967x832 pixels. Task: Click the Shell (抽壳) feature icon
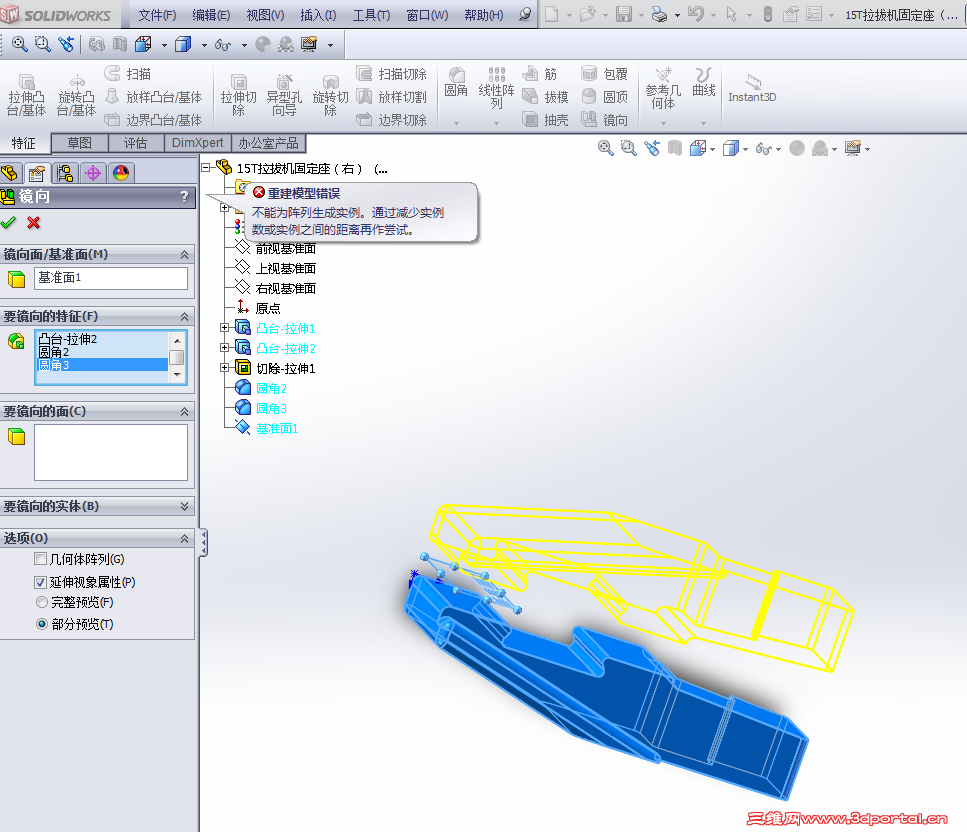(x=530, y=119)
